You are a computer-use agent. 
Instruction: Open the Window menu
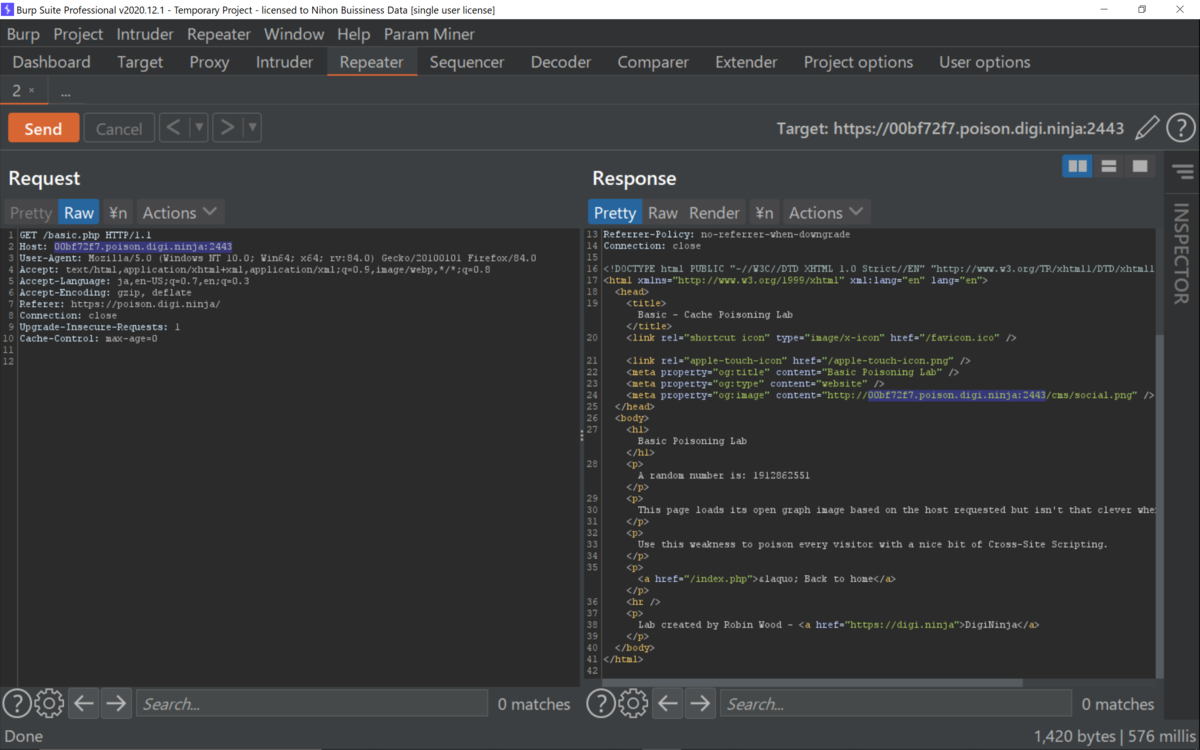(294, 34)
